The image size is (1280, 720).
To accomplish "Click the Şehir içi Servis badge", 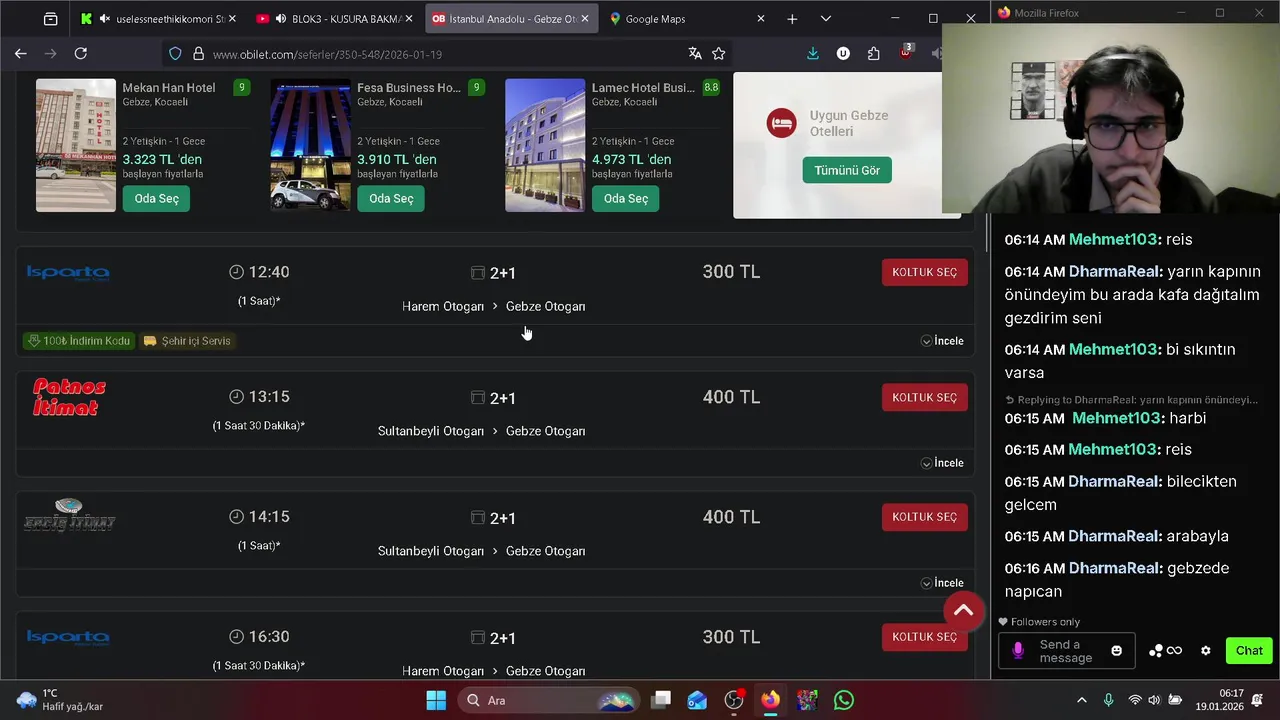I will point(187,341).
